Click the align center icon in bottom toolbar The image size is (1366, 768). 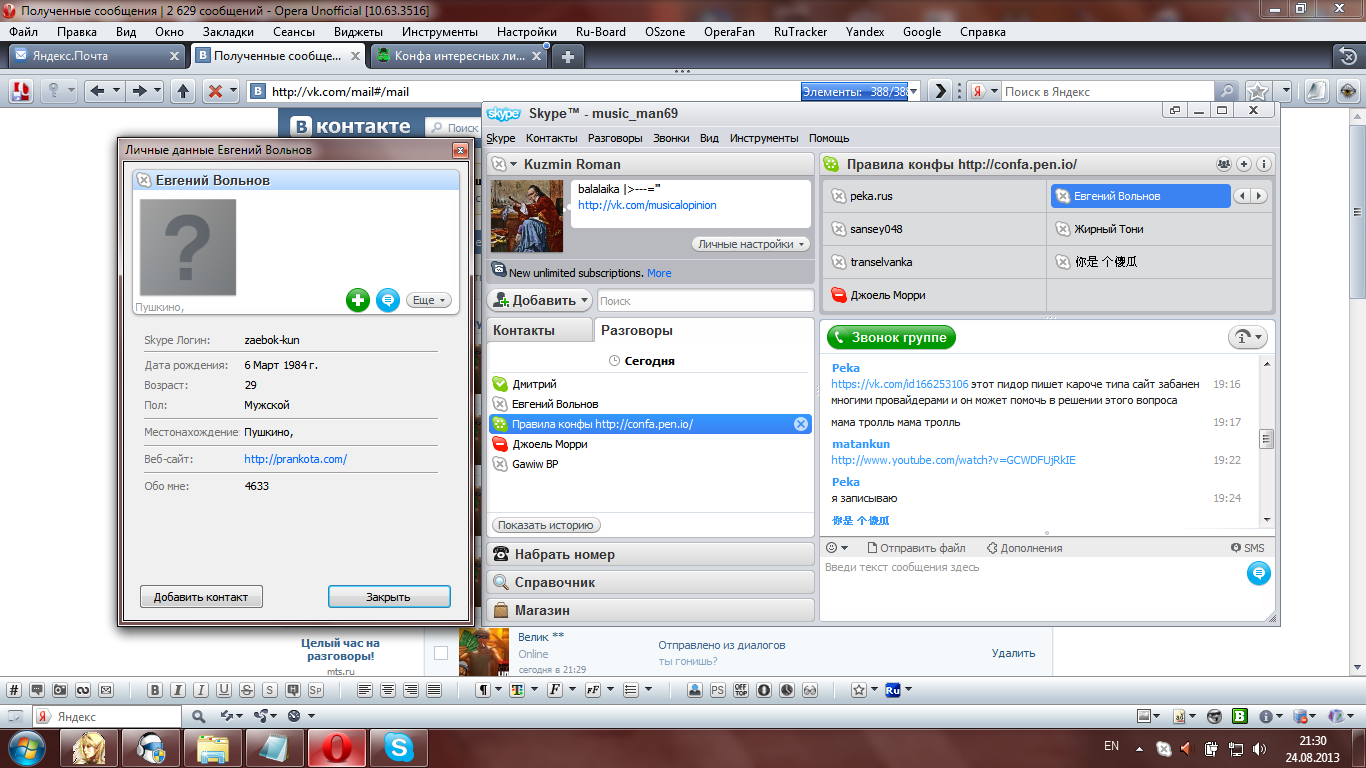(x=388, y=690)
